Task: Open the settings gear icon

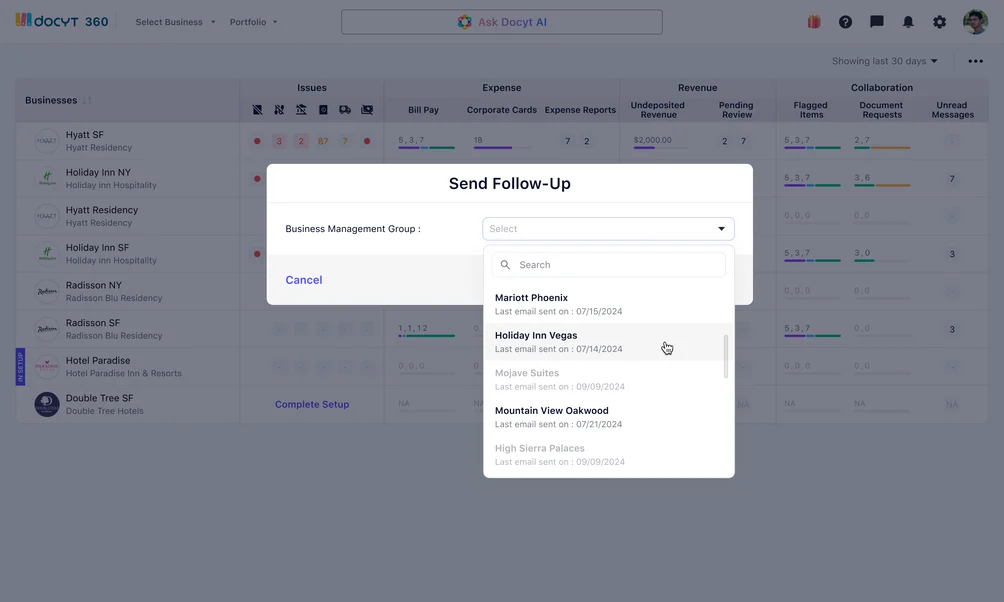Action: coord(939,22)
